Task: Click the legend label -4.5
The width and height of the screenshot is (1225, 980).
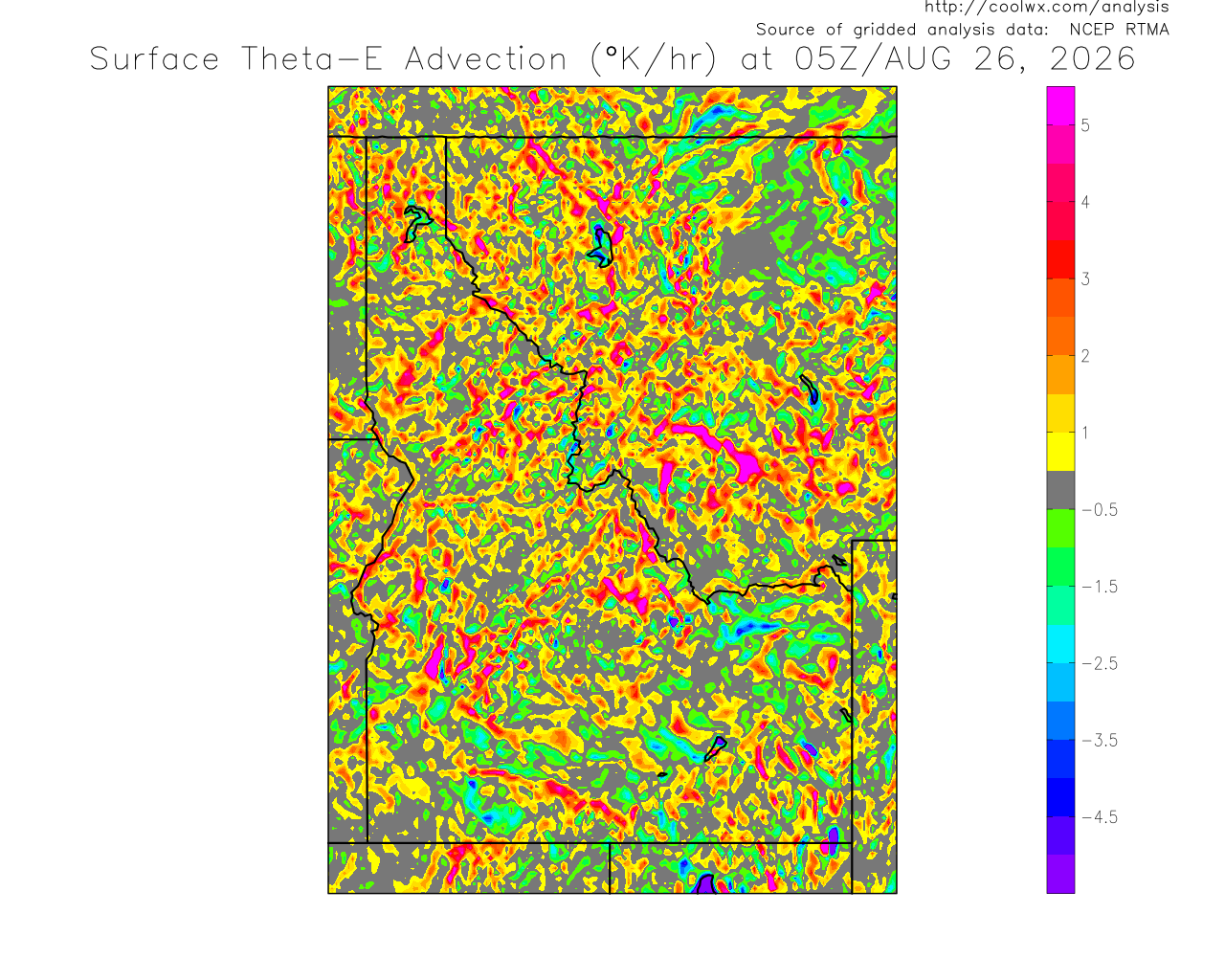Action: pos(1100,817)
